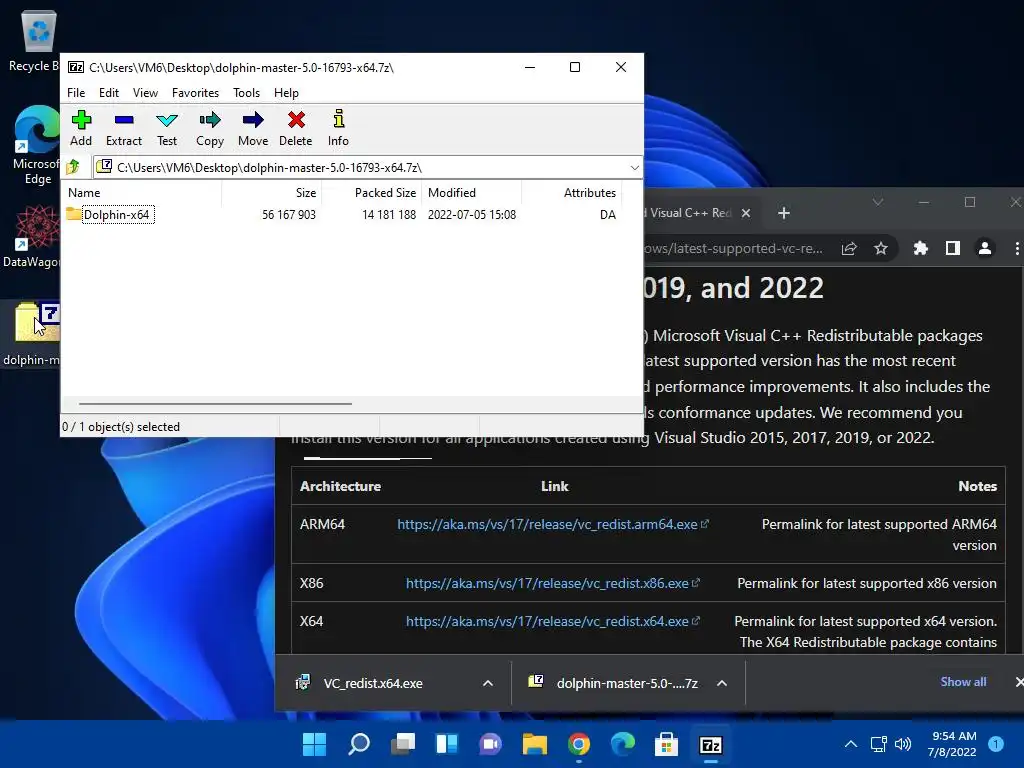Open Microsoft Store from the taskbar
1024x768 pixels.
pos(666,744)
